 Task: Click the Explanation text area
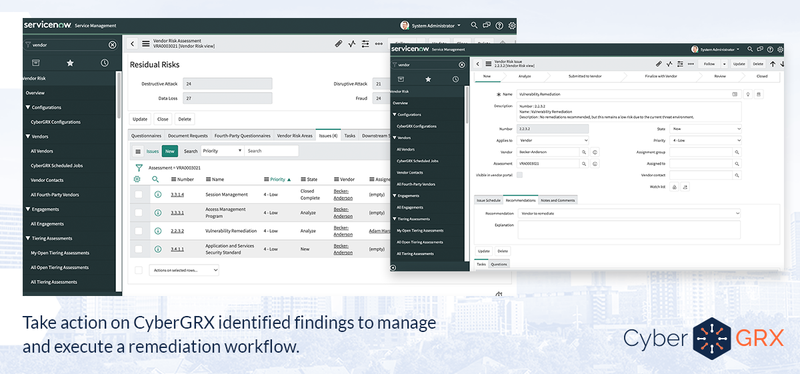point(629,230)
